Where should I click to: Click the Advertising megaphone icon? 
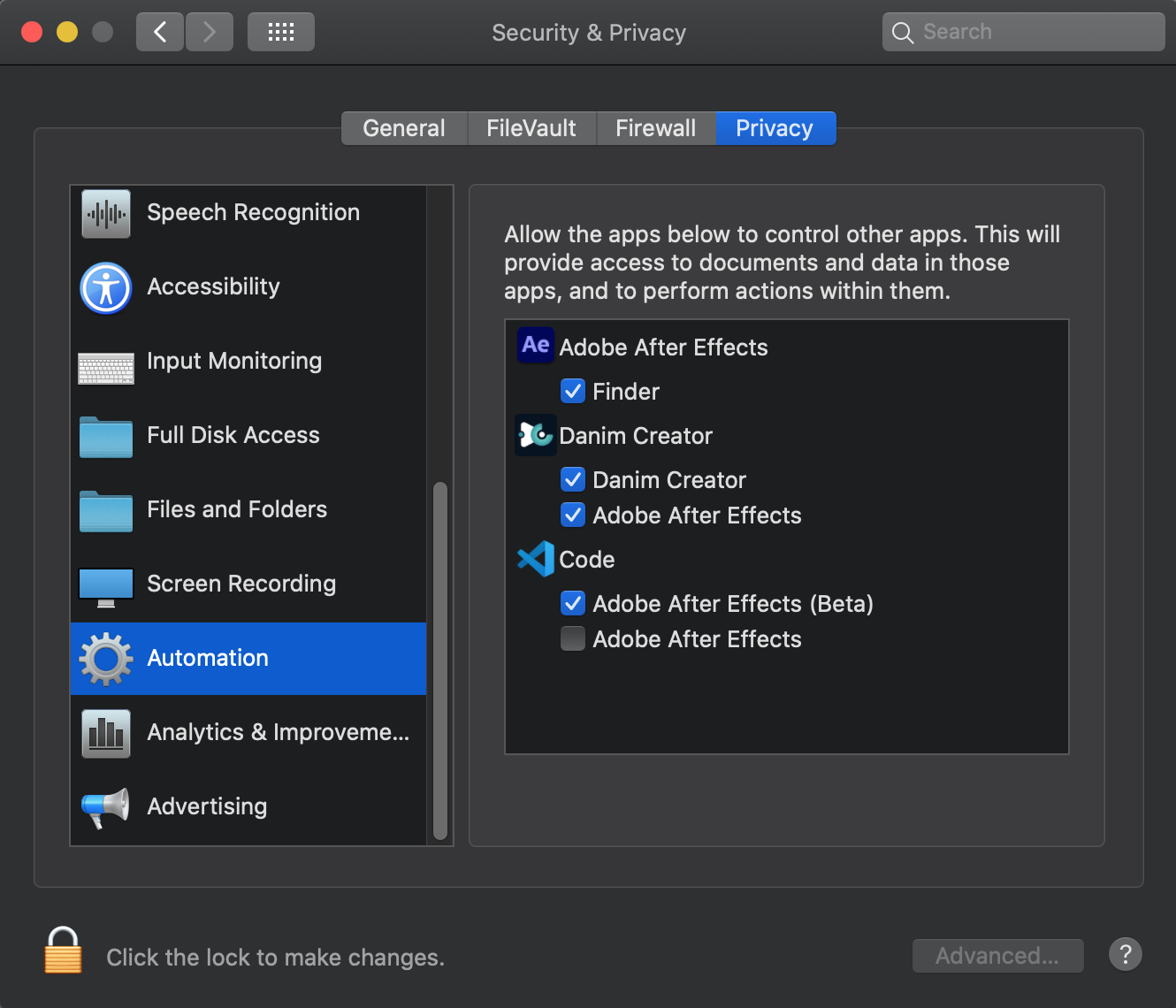106,807
